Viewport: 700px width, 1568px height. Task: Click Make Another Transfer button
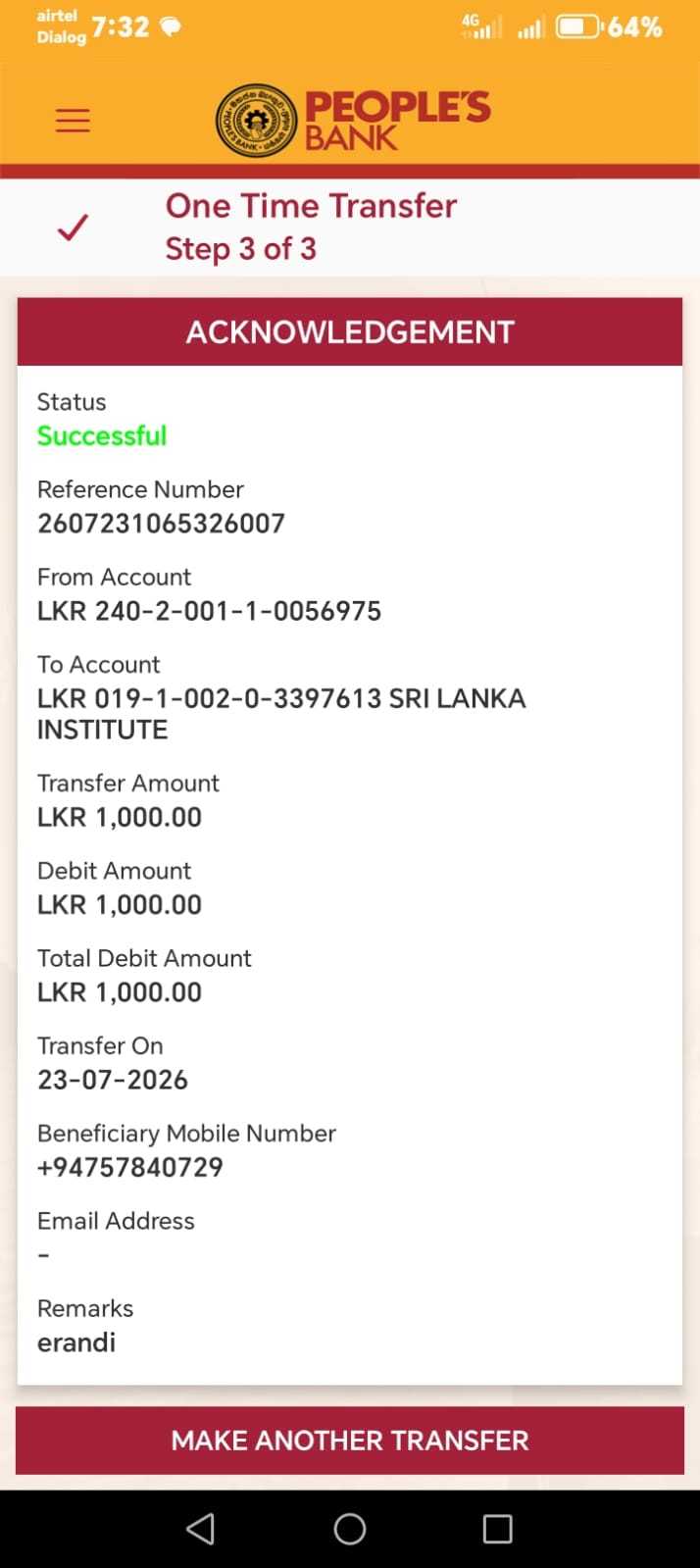[350, 1441]
